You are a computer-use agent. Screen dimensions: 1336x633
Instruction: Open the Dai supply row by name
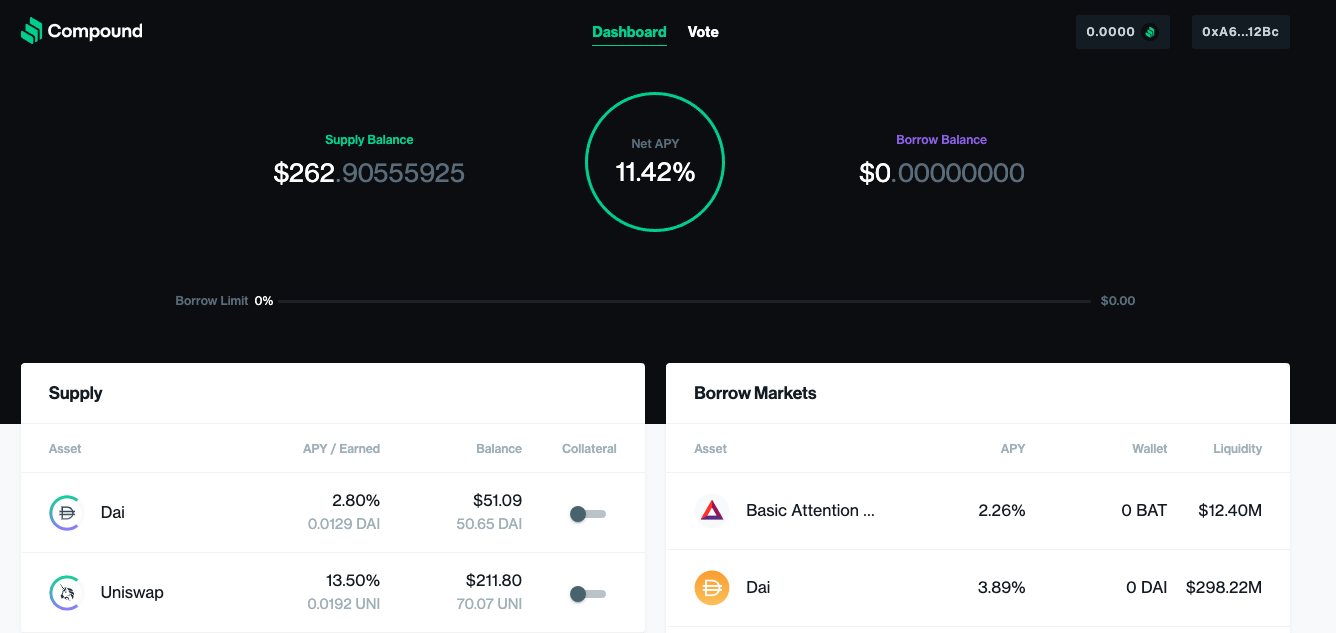point(113,512)
